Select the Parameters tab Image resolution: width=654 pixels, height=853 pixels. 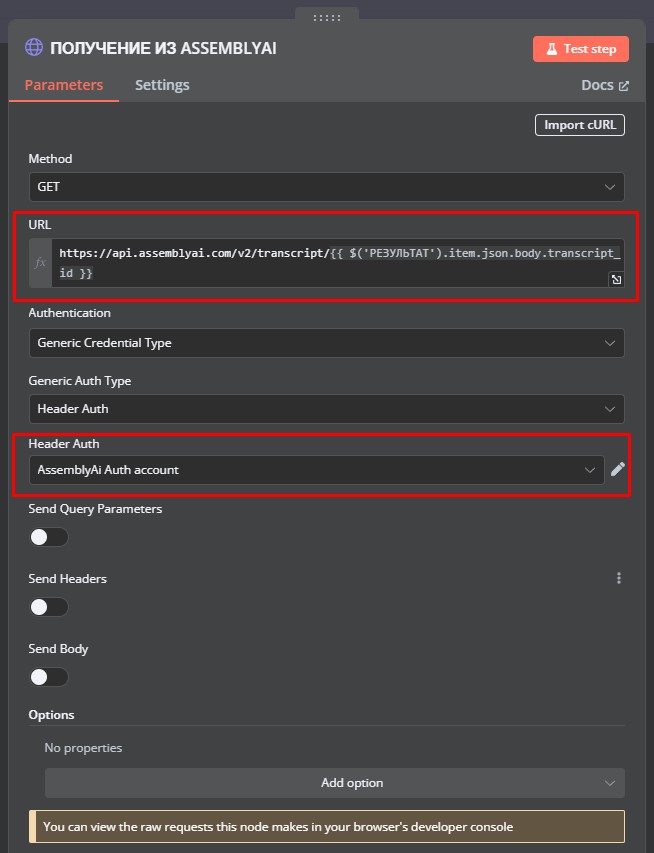(x=64, y=85)
